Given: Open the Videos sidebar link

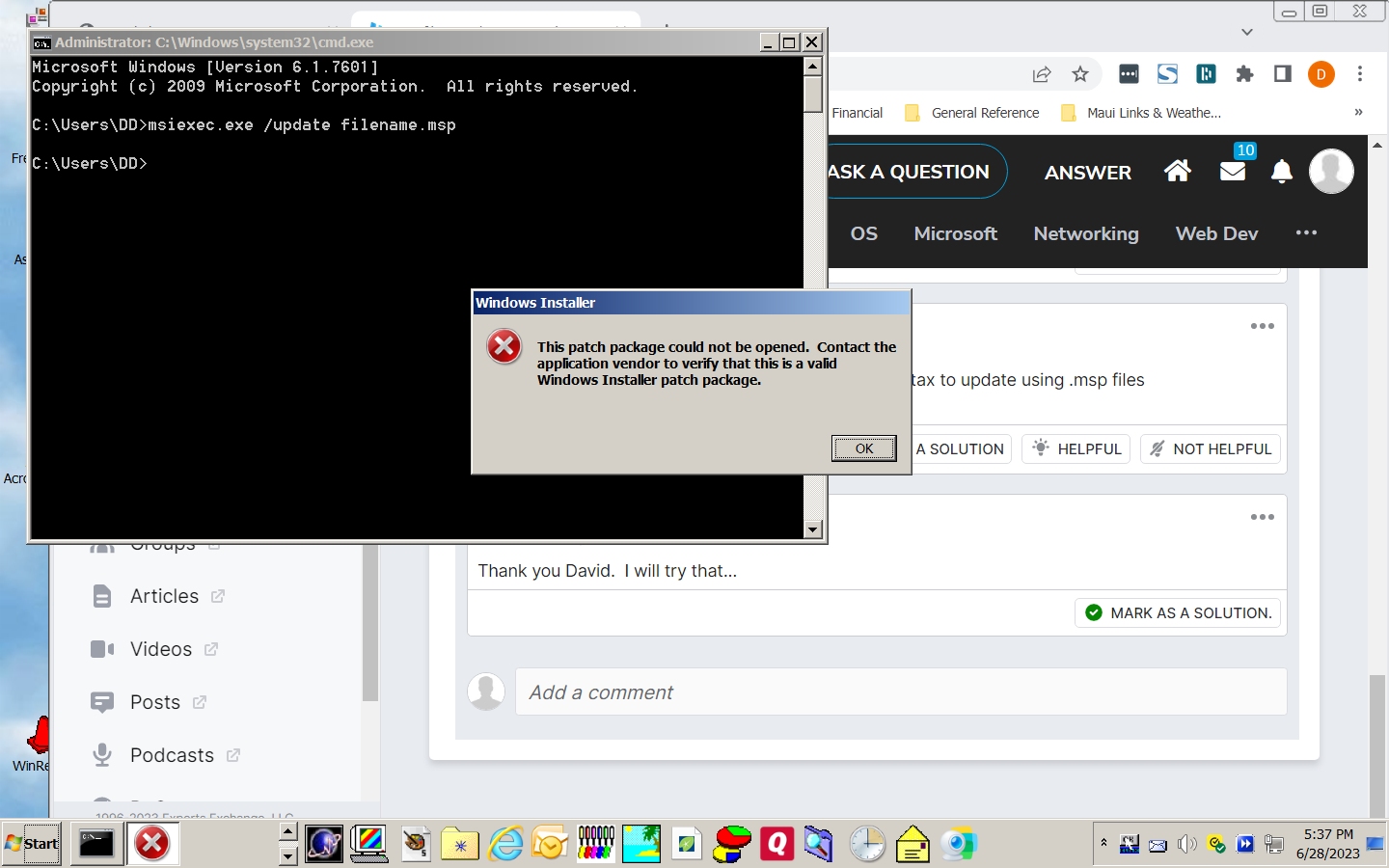Looking at the screenshot, I should pyautogui.click(x=160, y=649).
